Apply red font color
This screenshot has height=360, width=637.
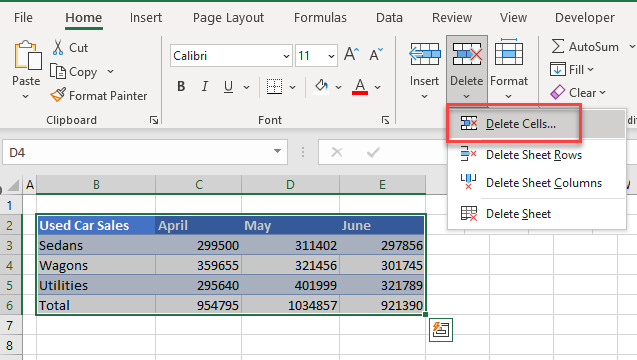(360, 87)
